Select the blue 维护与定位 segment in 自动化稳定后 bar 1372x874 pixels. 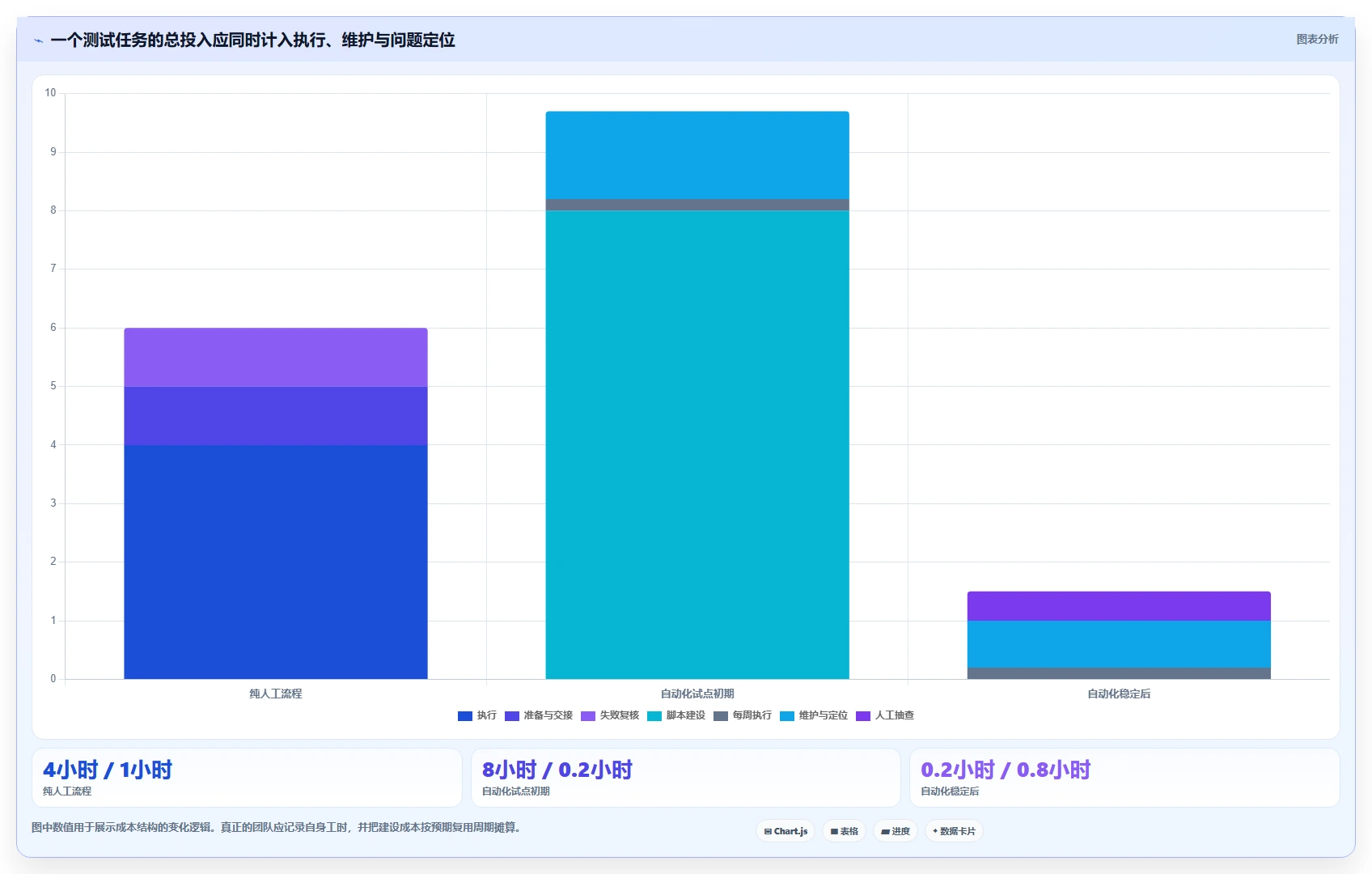click(1119, 644)
